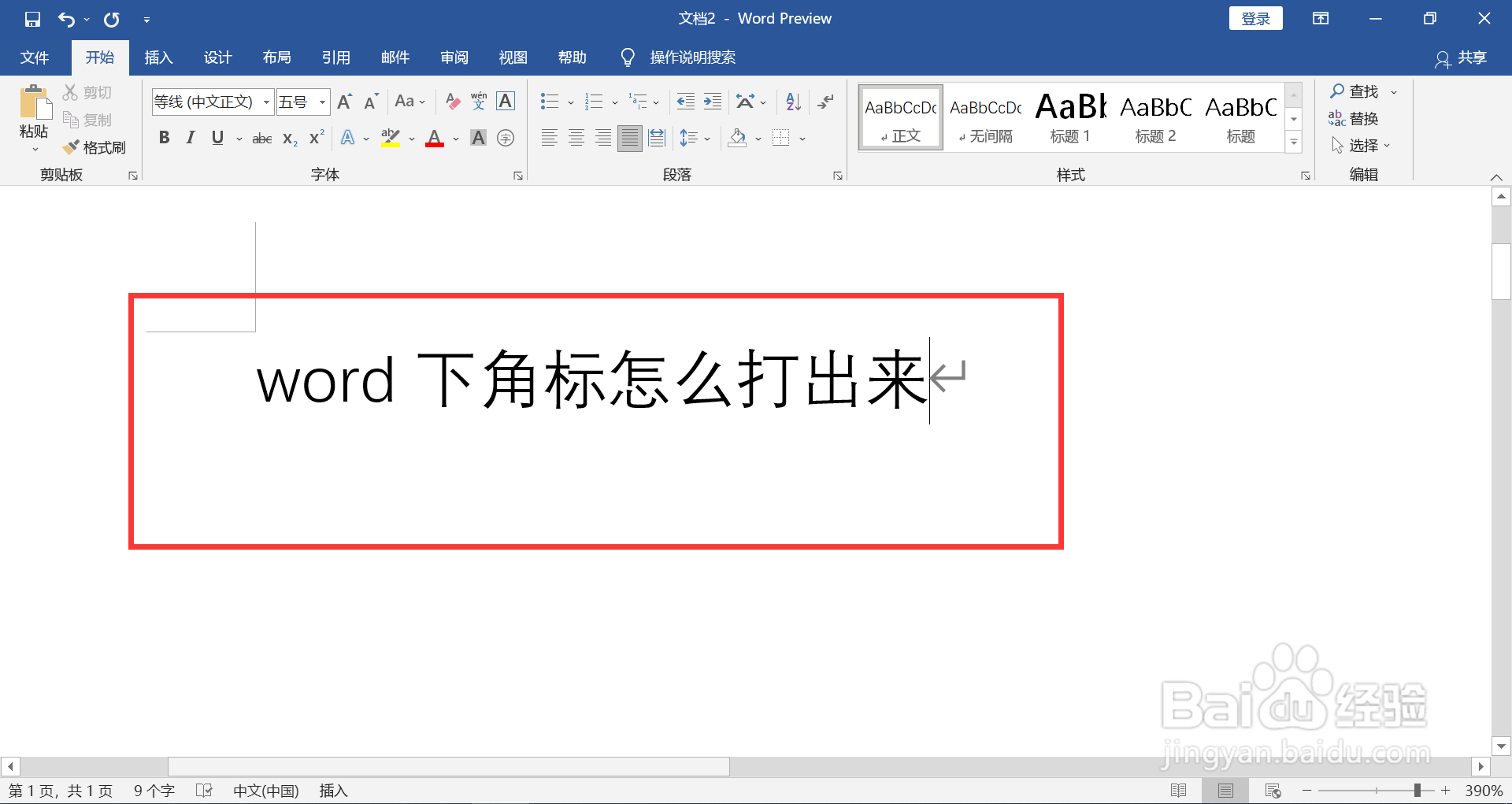Screen dimensions: 1512x804
Task: Redo the last action
Action: coord(112,19)
